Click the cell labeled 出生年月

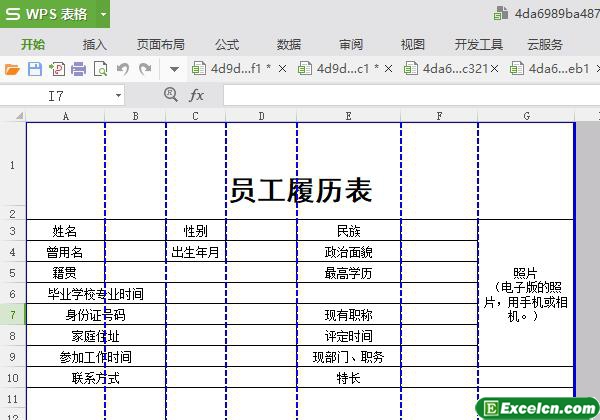point(196,252)
